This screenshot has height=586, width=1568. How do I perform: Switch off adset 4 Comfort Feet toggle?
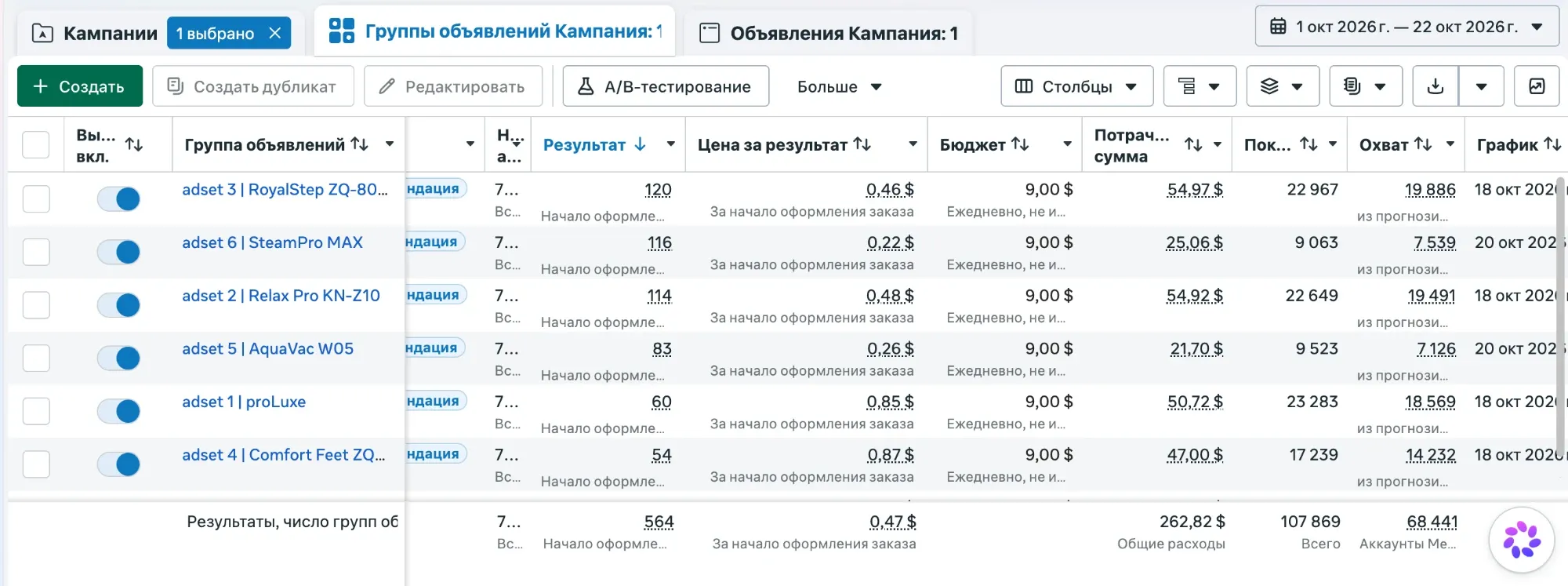click(x=118, y=464)
